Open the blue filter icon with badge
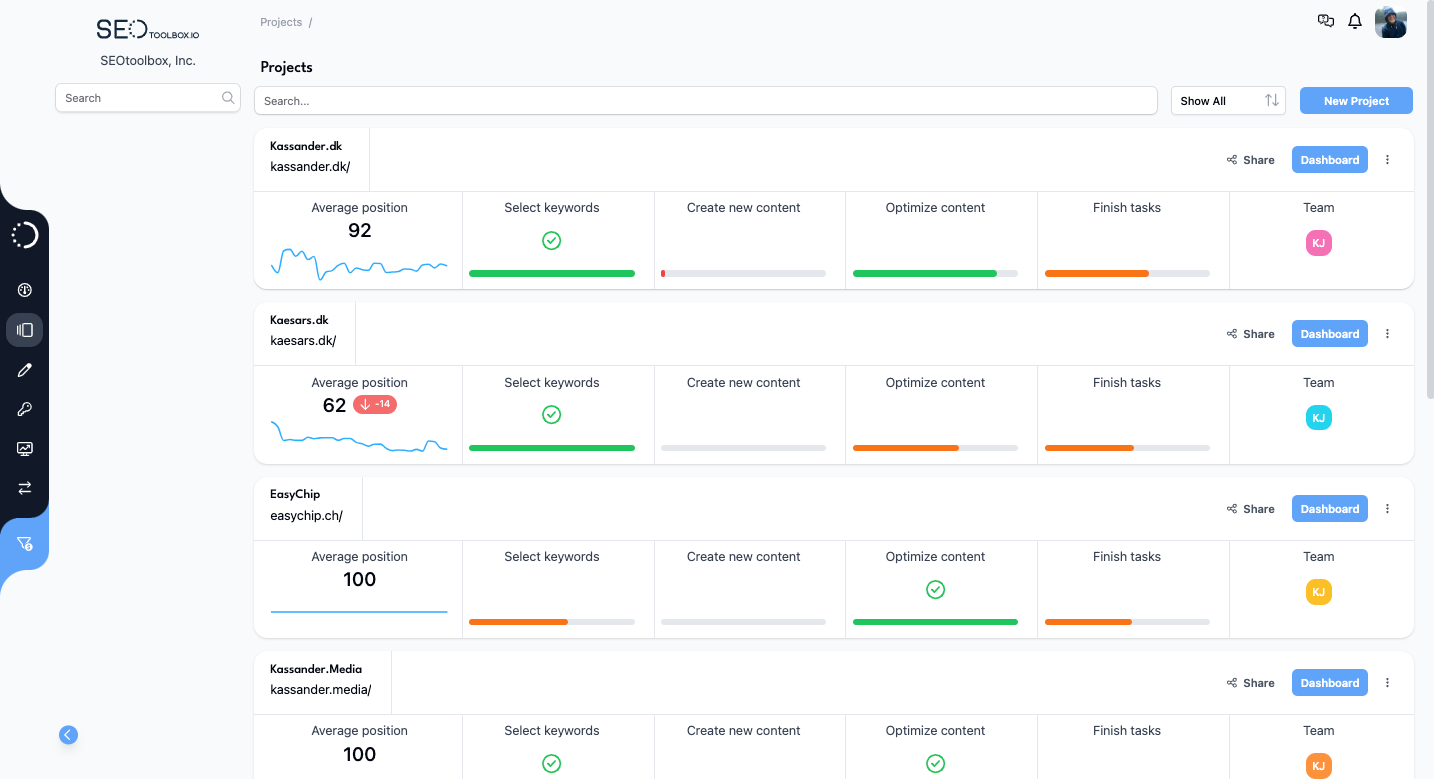This screenshot has height=779, width=1434. [24, 544]
